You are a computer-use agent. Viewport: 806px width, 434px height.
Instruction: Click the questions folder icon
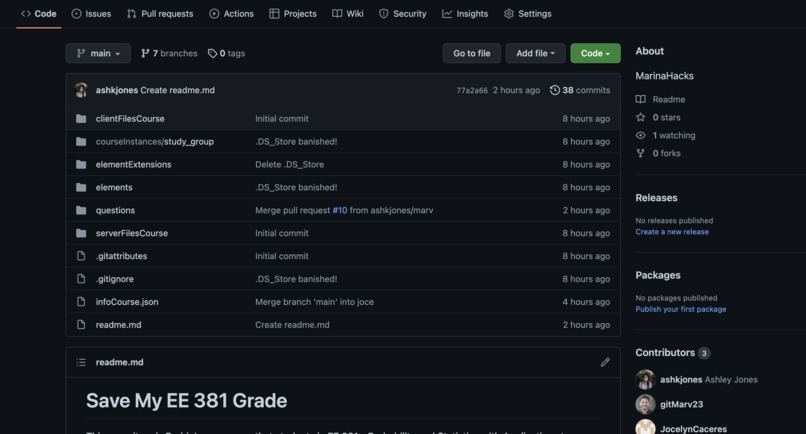coord(81,210)
